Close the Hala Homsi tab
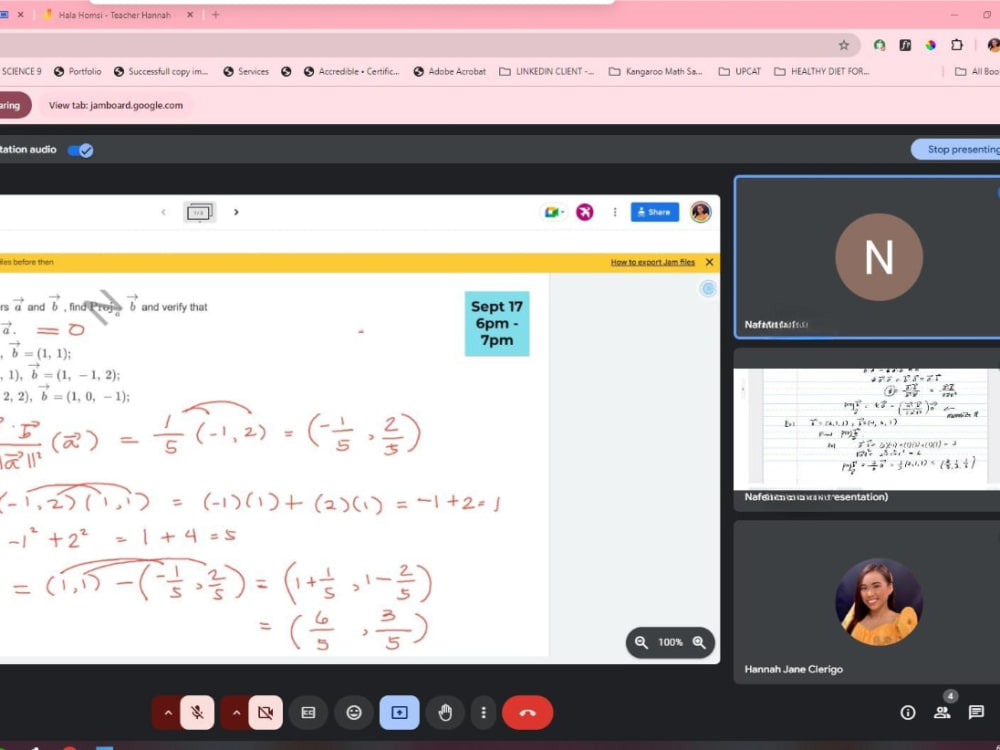 coord(189,15)
